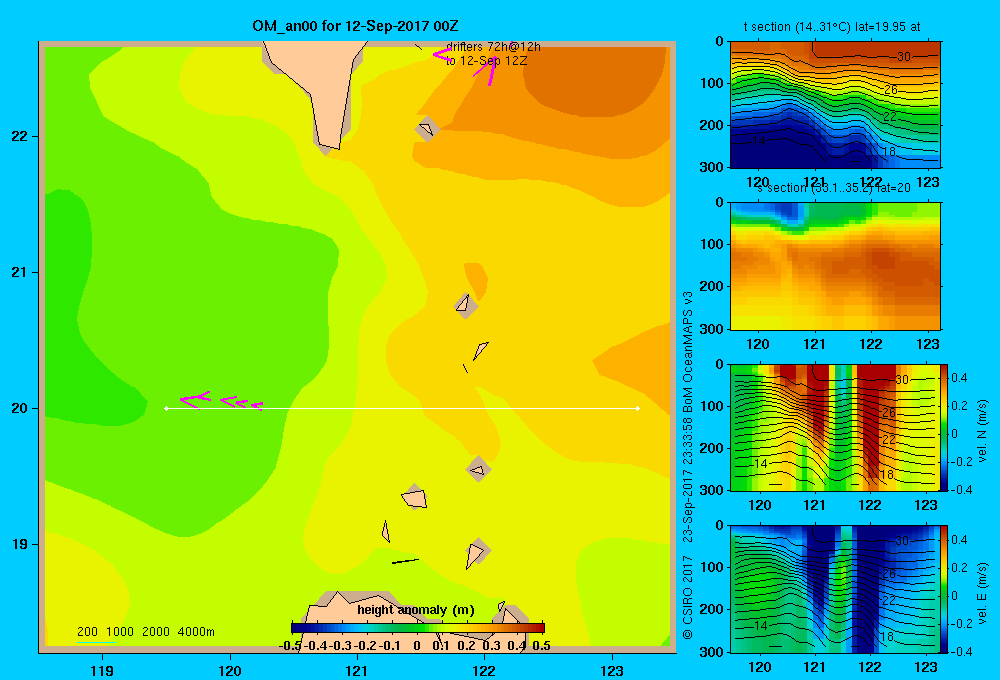Click the 't section (14..31°C) lat=19.95' title

click(x=832, y=27)
